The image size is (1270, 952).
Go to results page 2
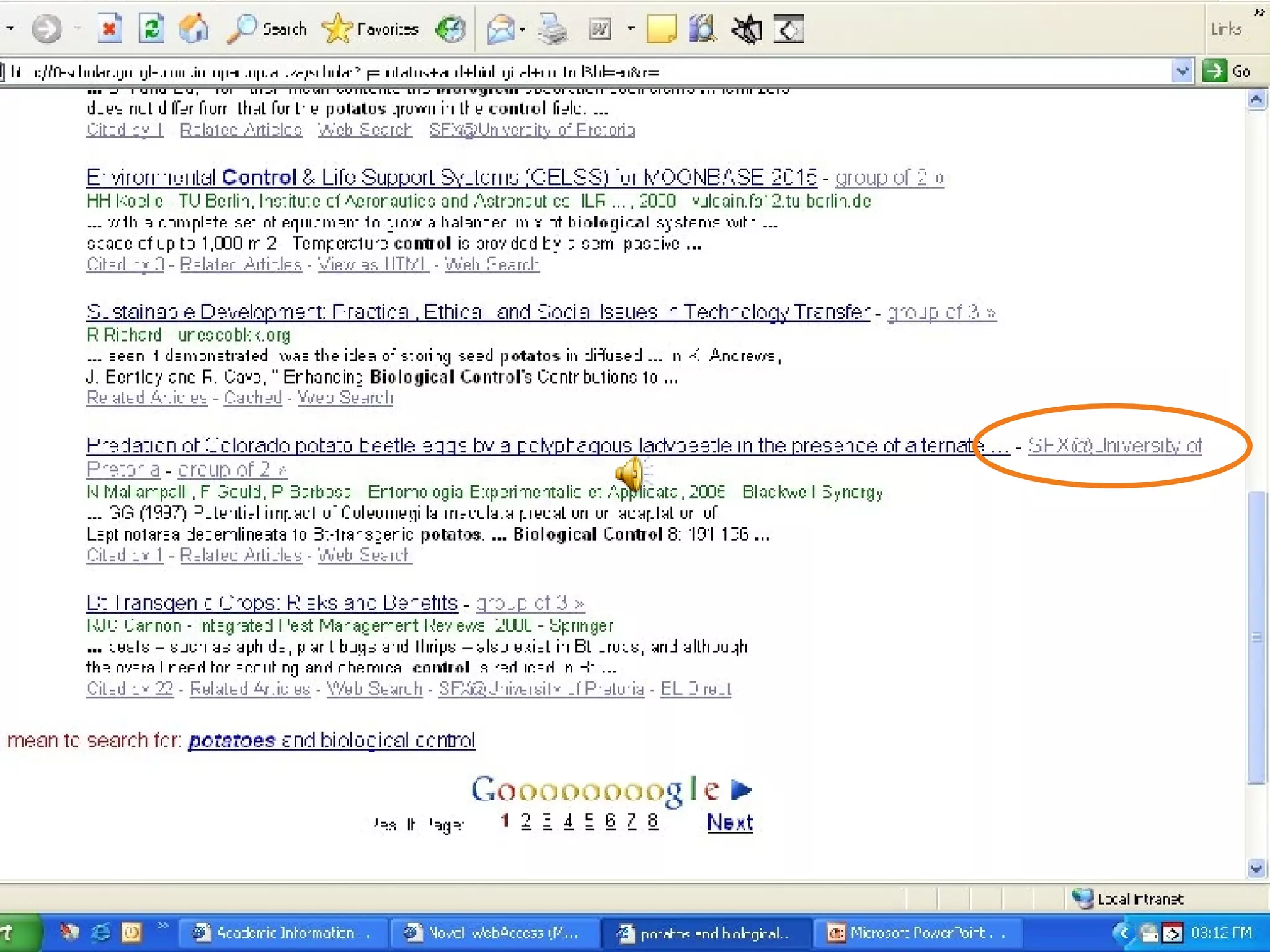click(526, 821)
